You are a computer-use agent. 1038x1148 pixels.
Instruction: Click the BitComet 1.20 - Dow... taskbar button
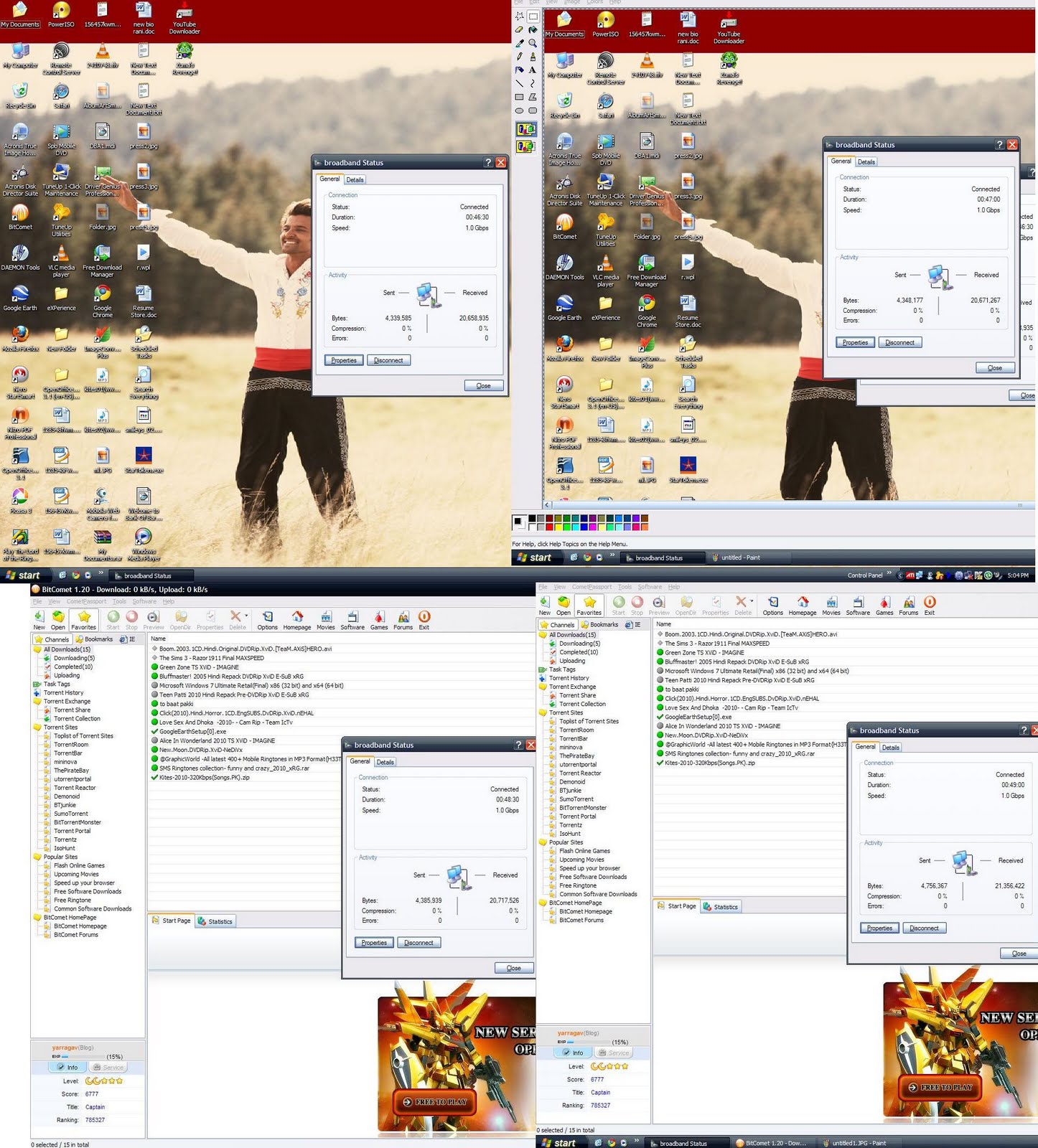774,1143
